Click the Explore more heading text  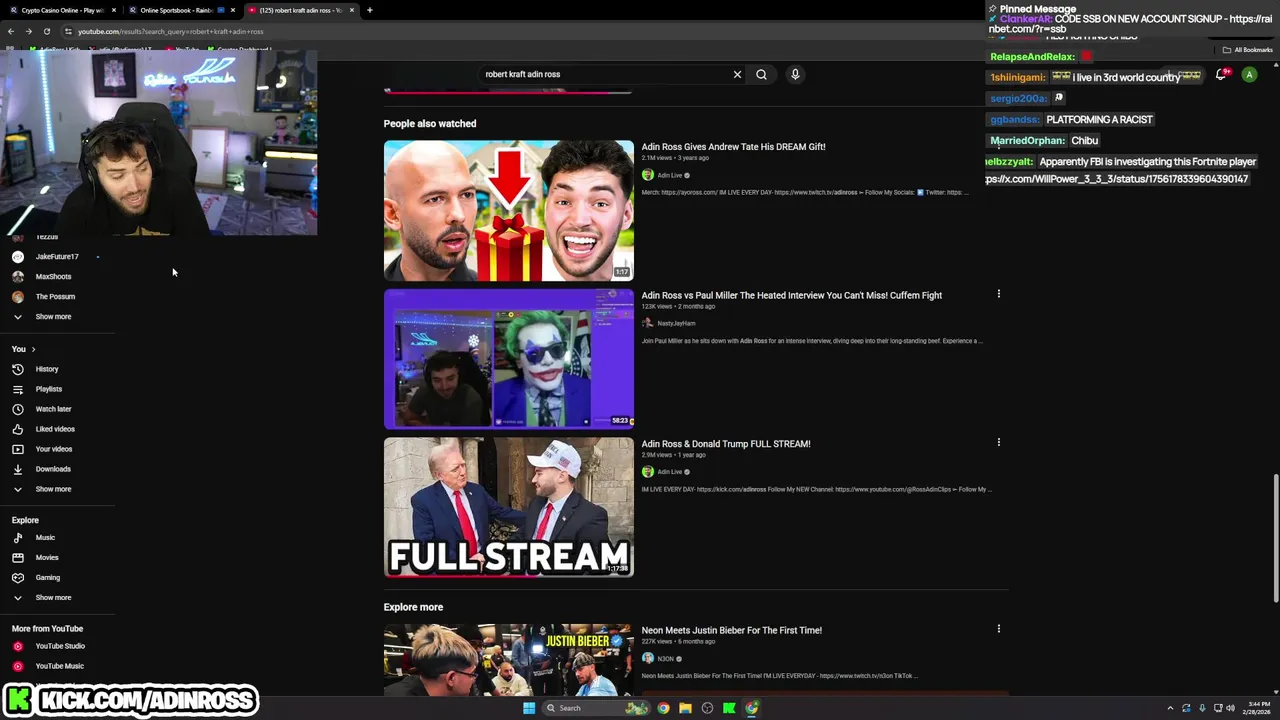tap(413, 607)
